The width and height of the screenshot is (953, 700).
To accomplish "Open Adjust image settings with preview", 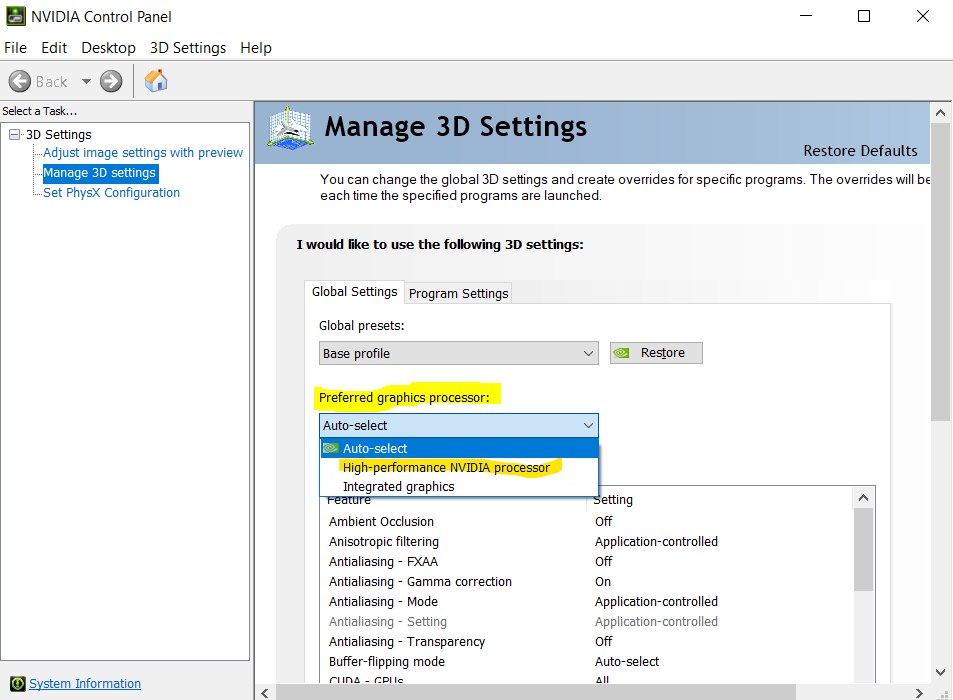I will click(x=143, y=153).
